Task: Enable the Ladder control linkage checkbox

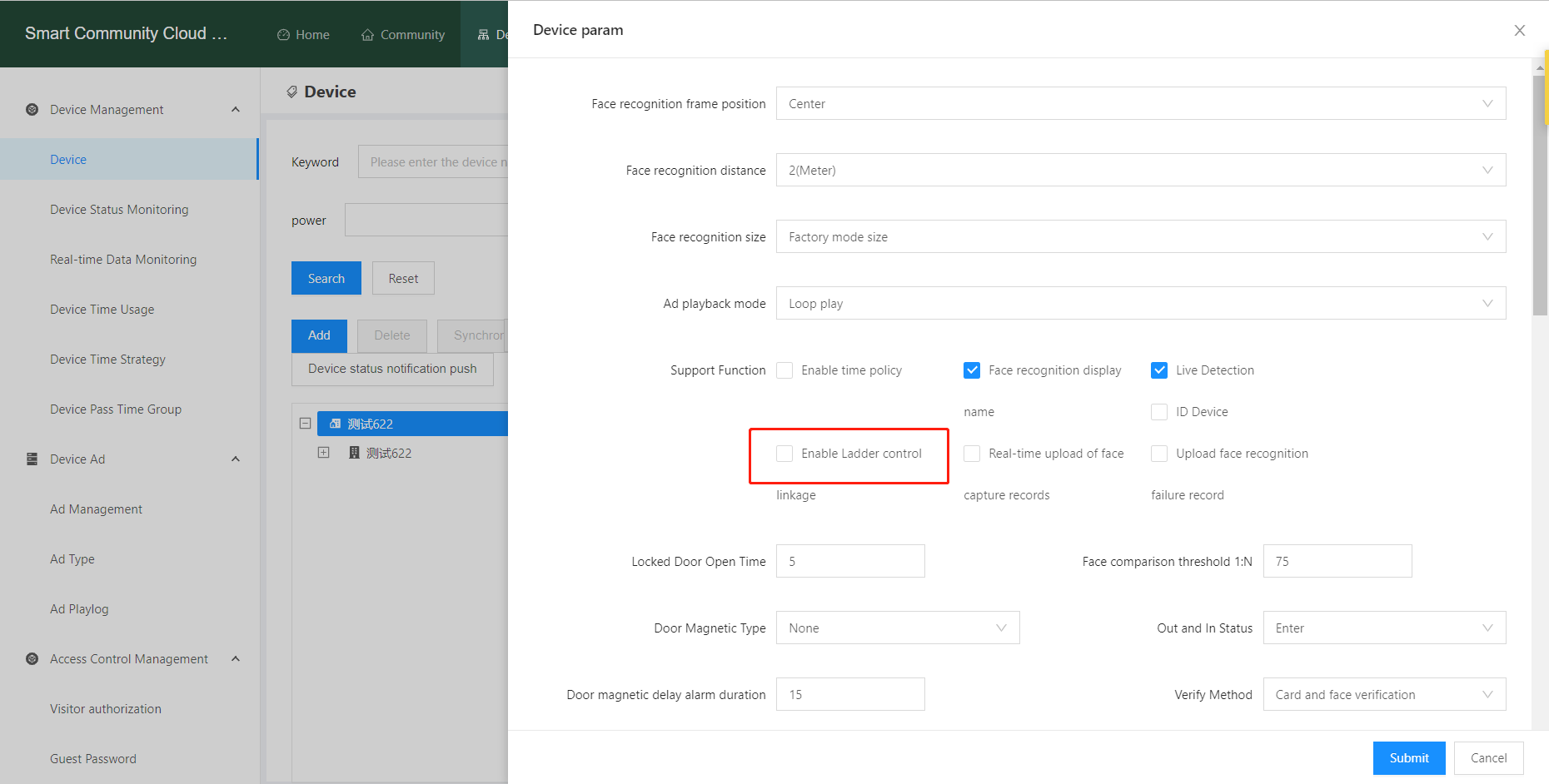Action: pos(784,453)
